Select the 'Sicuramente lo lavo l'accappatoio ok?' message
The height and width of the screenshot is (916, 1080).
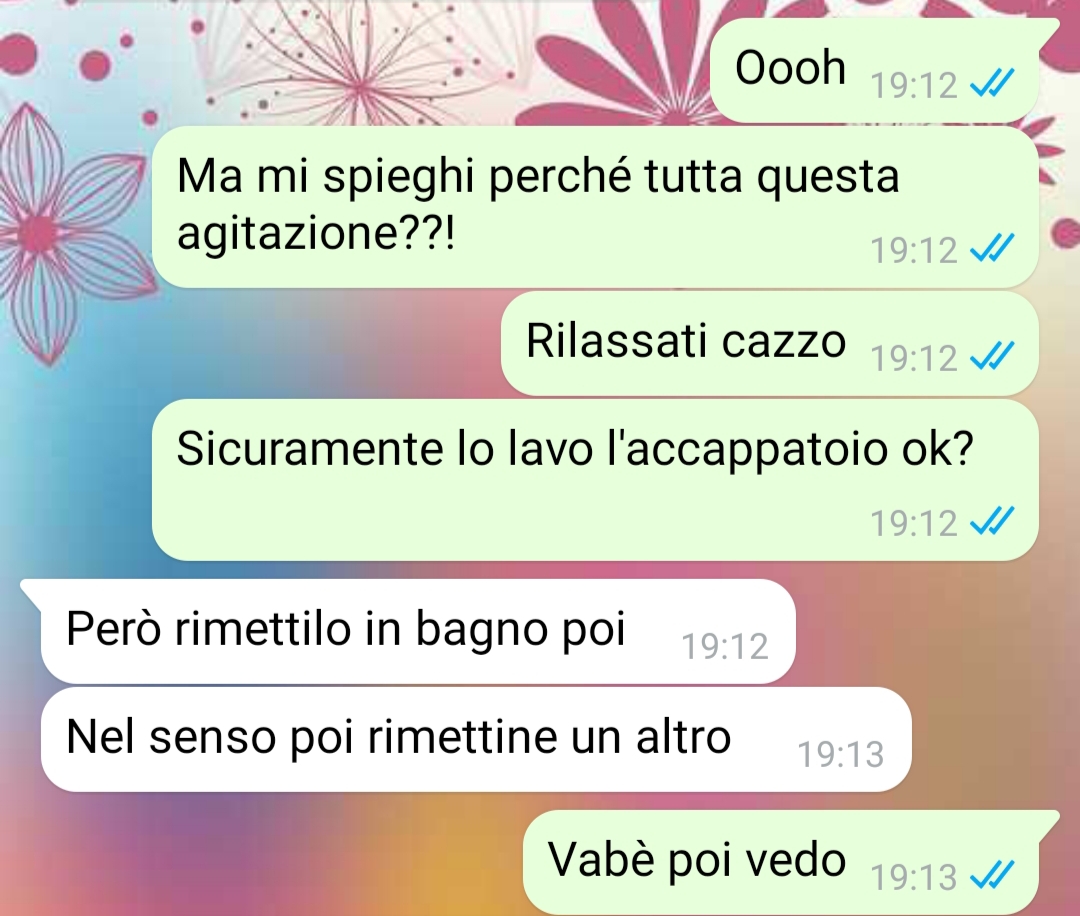595,480
